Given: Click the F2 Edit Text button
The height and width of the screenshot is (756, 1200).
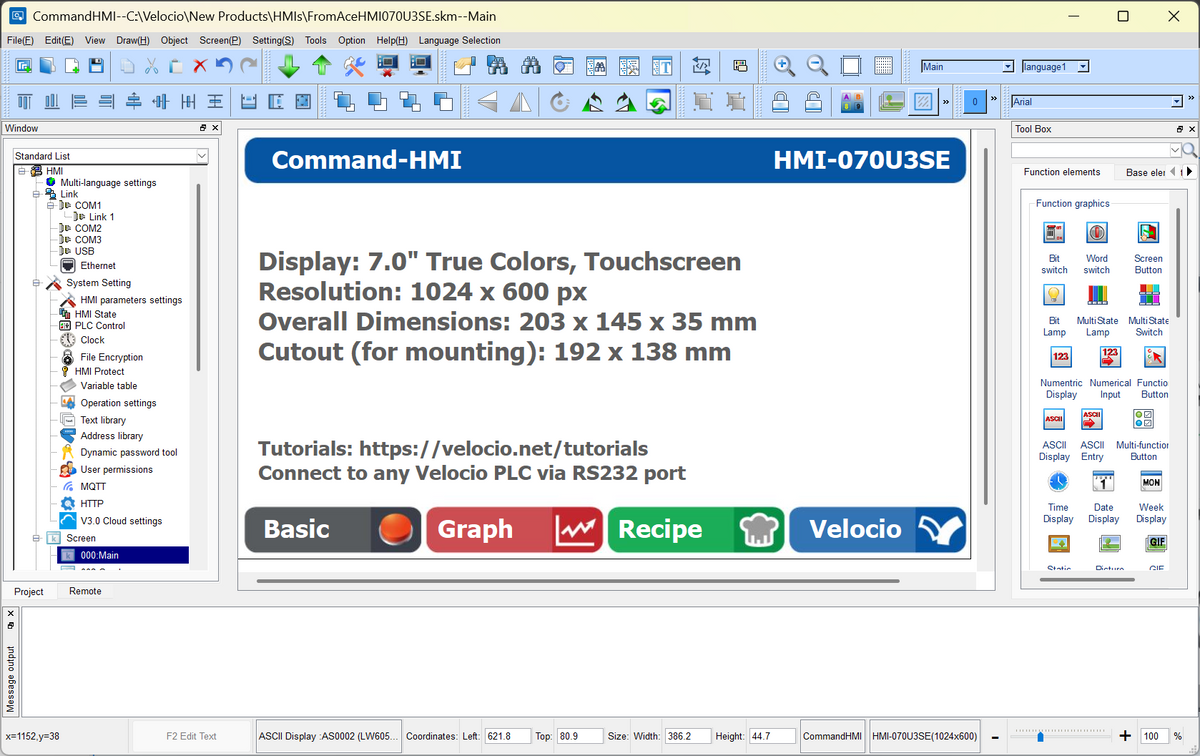Looking at the screenshot, I should point(191,736).
